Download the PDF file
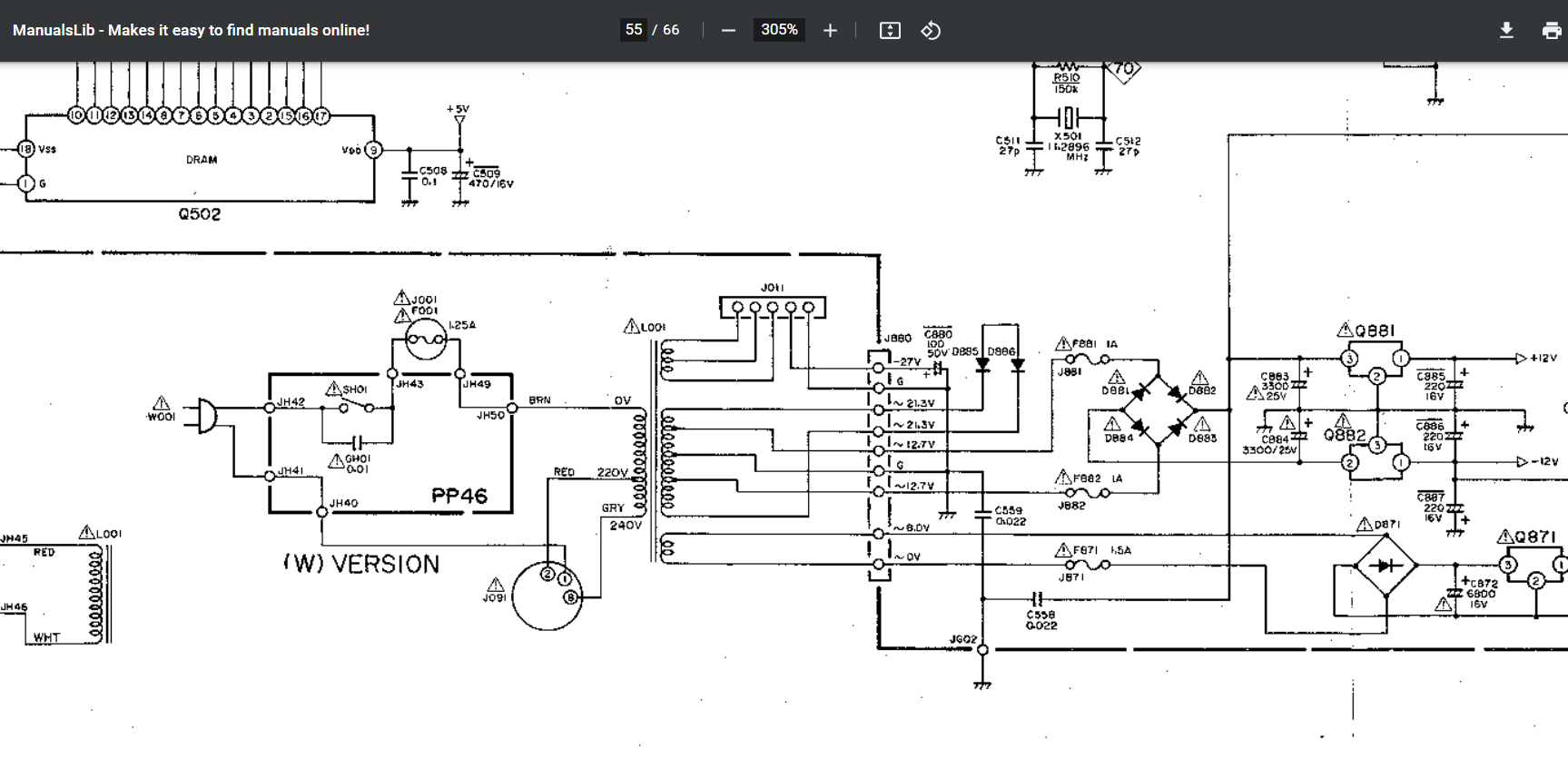Screen dimensions: 1568x759 click(x=1506, y=30)
